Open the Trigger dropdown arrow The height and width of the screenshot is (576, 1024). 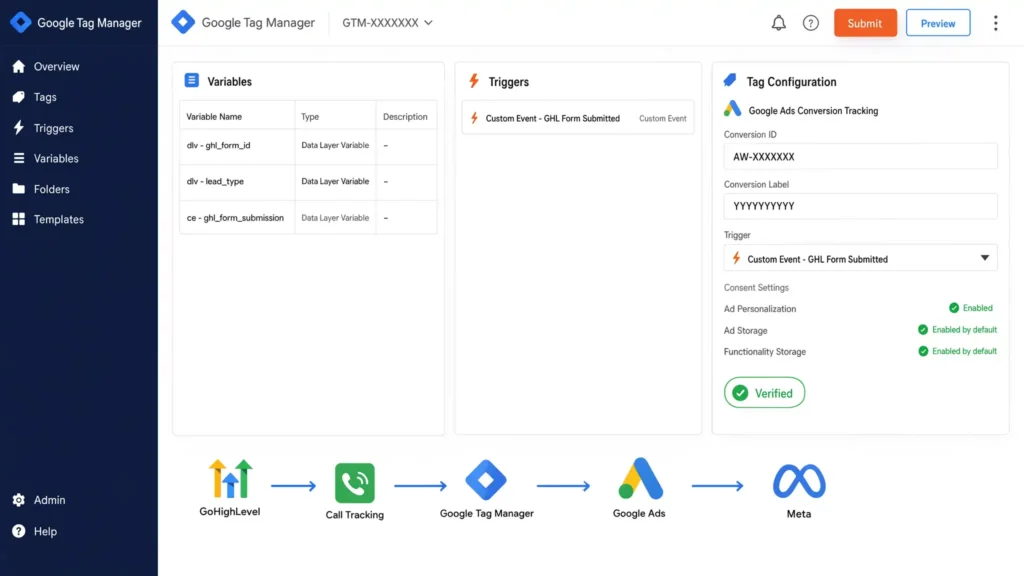tap(984, 258)
